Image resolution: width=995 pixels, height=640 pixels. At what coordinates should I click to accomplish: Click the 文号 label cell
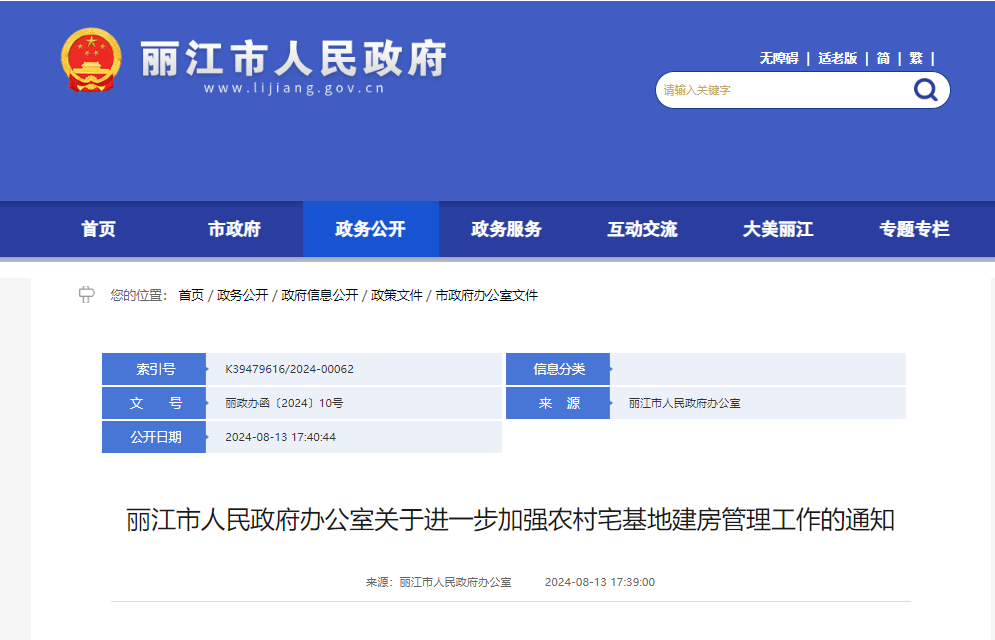coord(154,403)
